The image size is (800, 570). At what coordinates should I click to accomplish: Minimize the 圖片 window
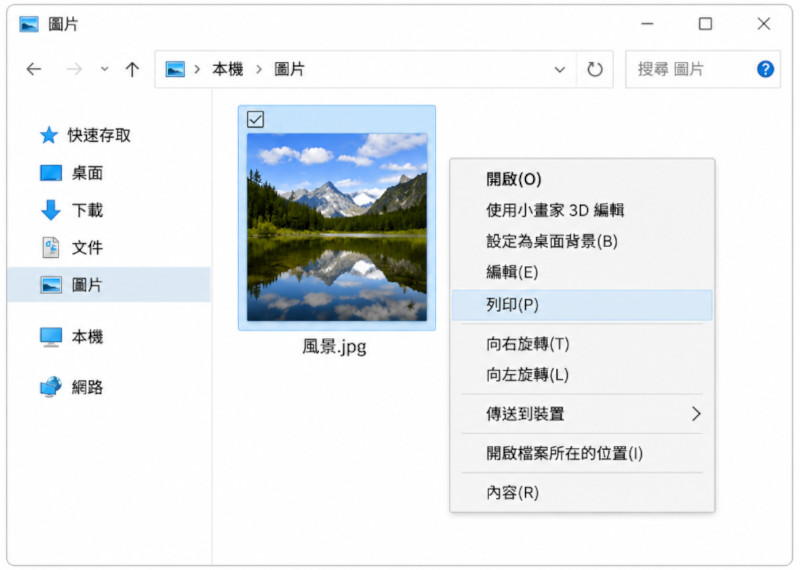[x=647, y=24]
